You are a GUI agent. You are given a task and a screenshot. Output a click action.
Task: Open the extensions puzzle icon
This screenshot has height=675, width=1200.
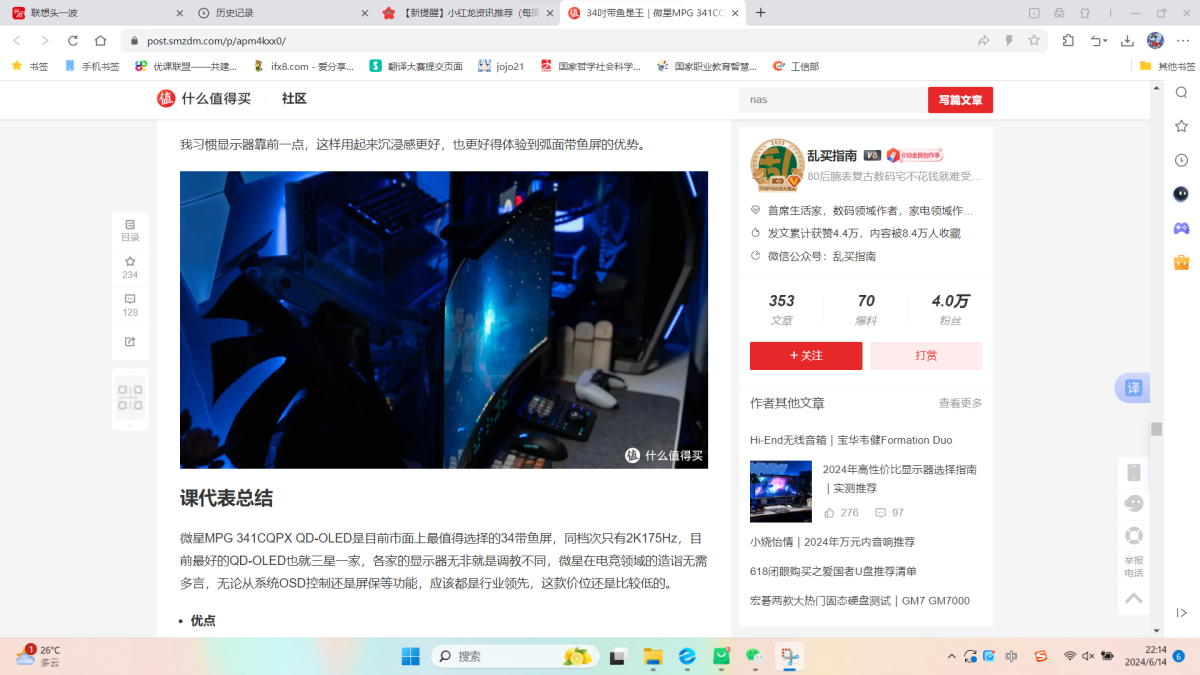pos(1068,41)
